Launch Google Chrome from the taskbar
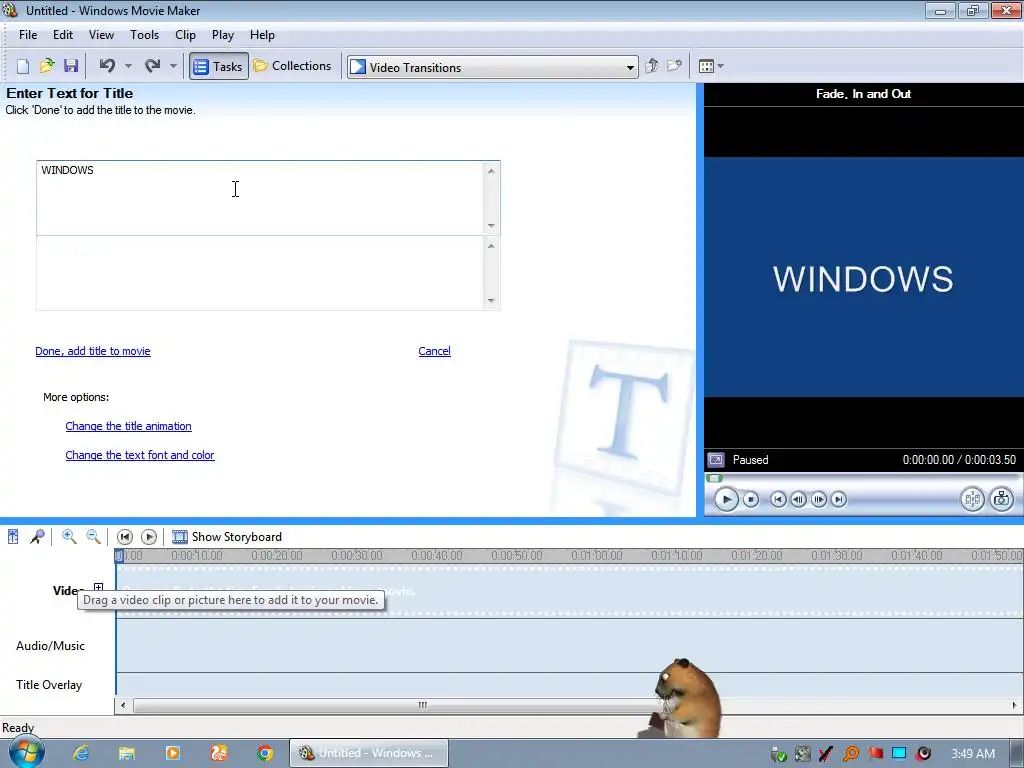The height and width of the screenshot is (768, 1024). (x=264, y=753)
